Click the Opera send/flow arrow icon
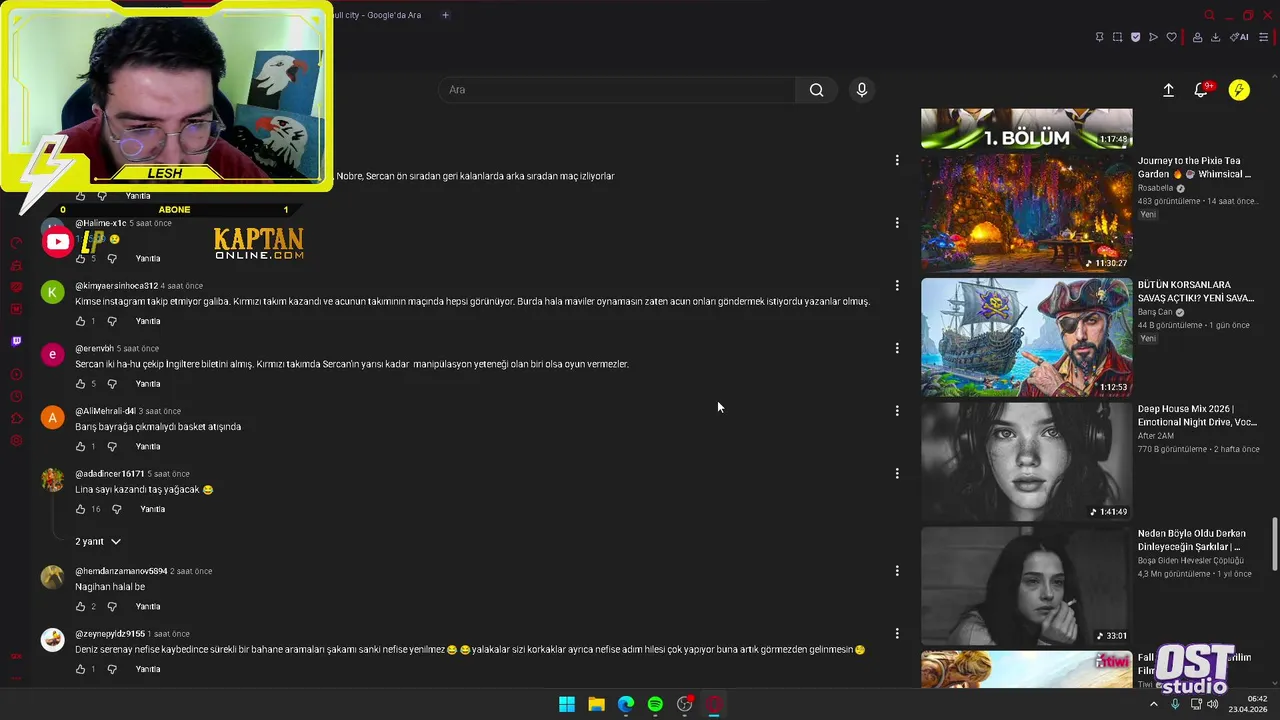This screenshot has width=1280, height=720. tap(1153, 37)
